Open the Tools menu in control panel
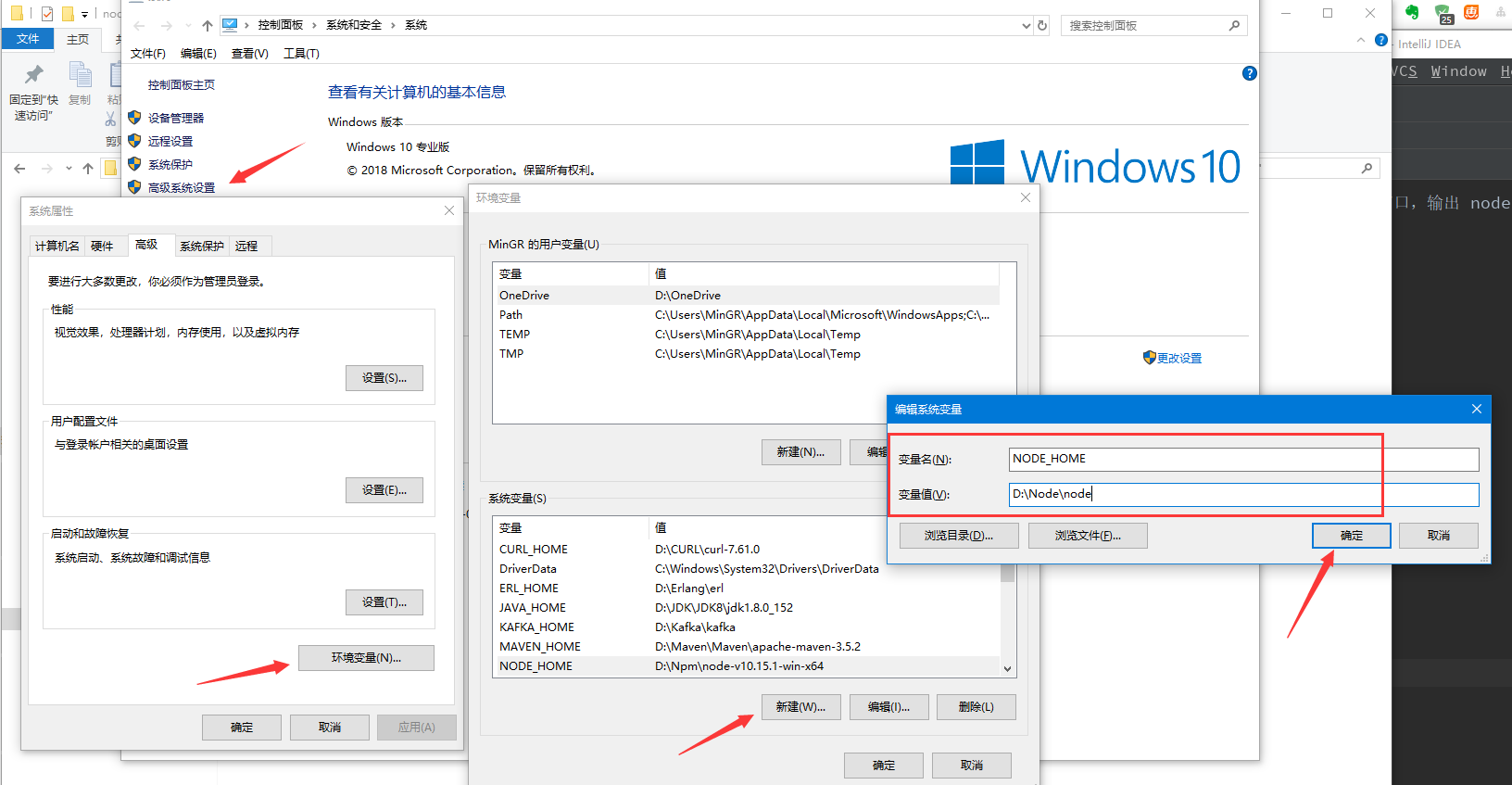1512x785 pixels. pyautogui.click(x=301, y=54)
